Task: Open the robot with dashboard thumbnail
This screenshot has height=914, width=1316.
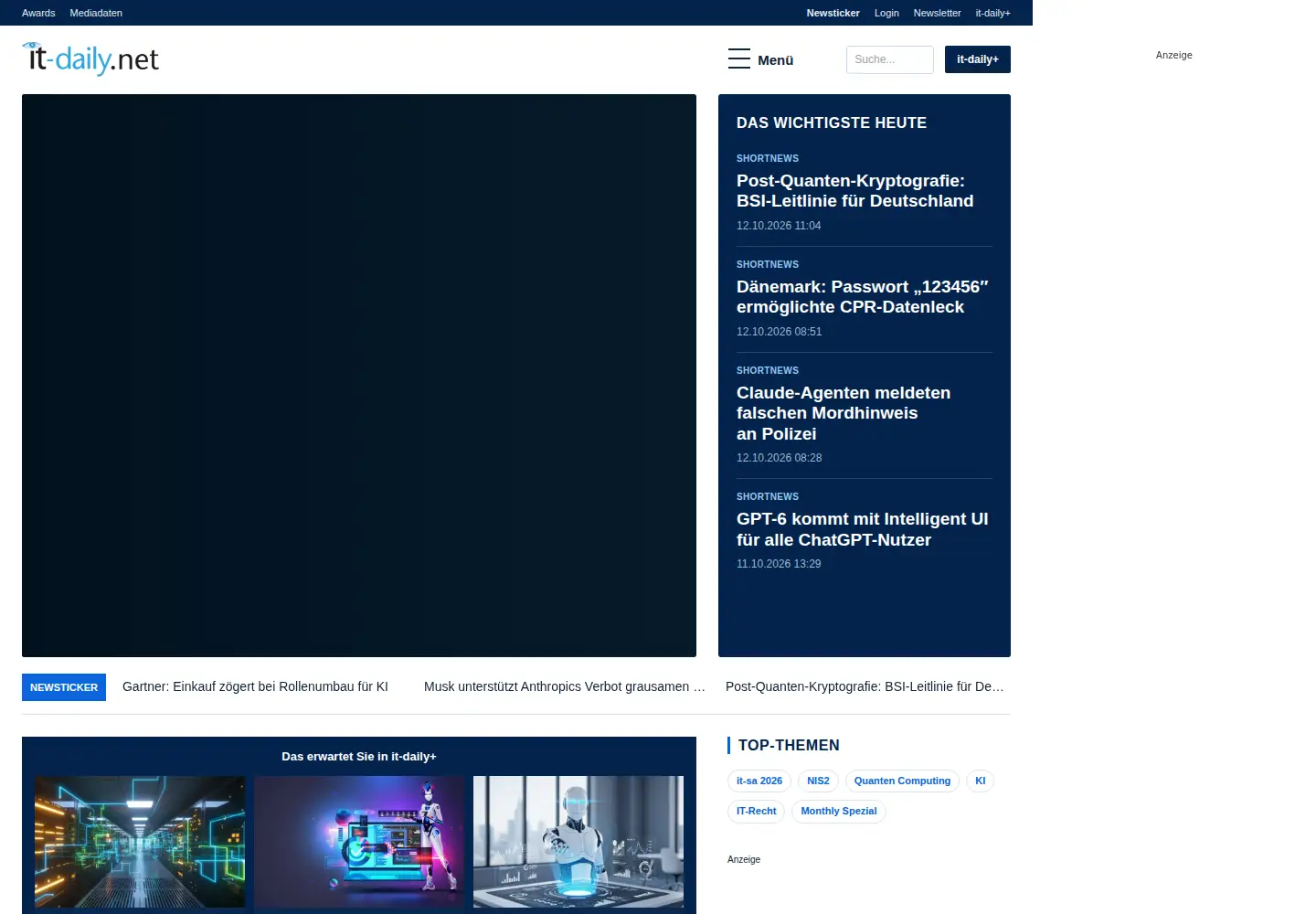Action: coord(359,842)
